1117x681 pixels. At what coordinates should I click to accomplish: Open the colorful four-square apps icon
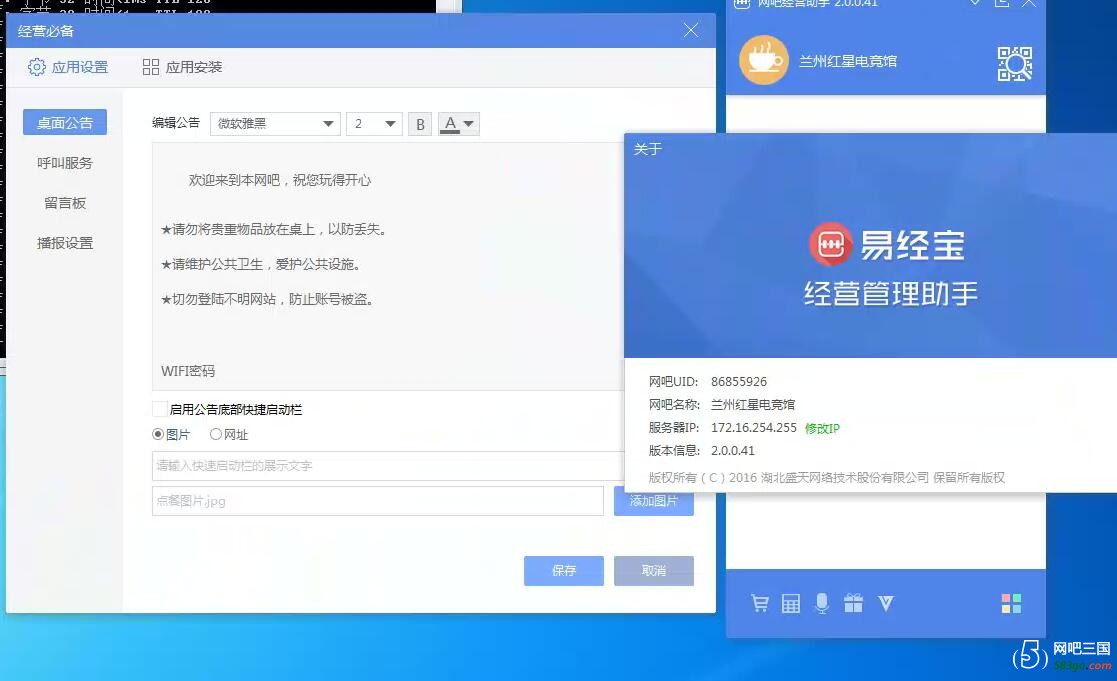tap(1011, 603)
